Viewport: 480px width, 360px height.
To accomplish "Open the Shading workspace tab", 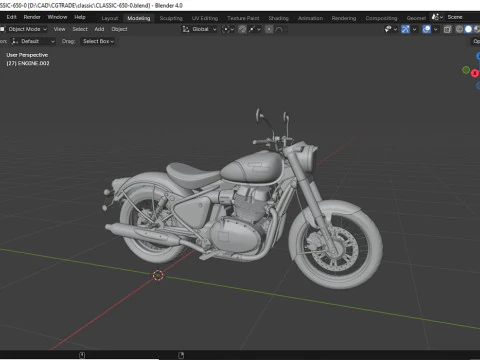I will click(x=278, y=18).
